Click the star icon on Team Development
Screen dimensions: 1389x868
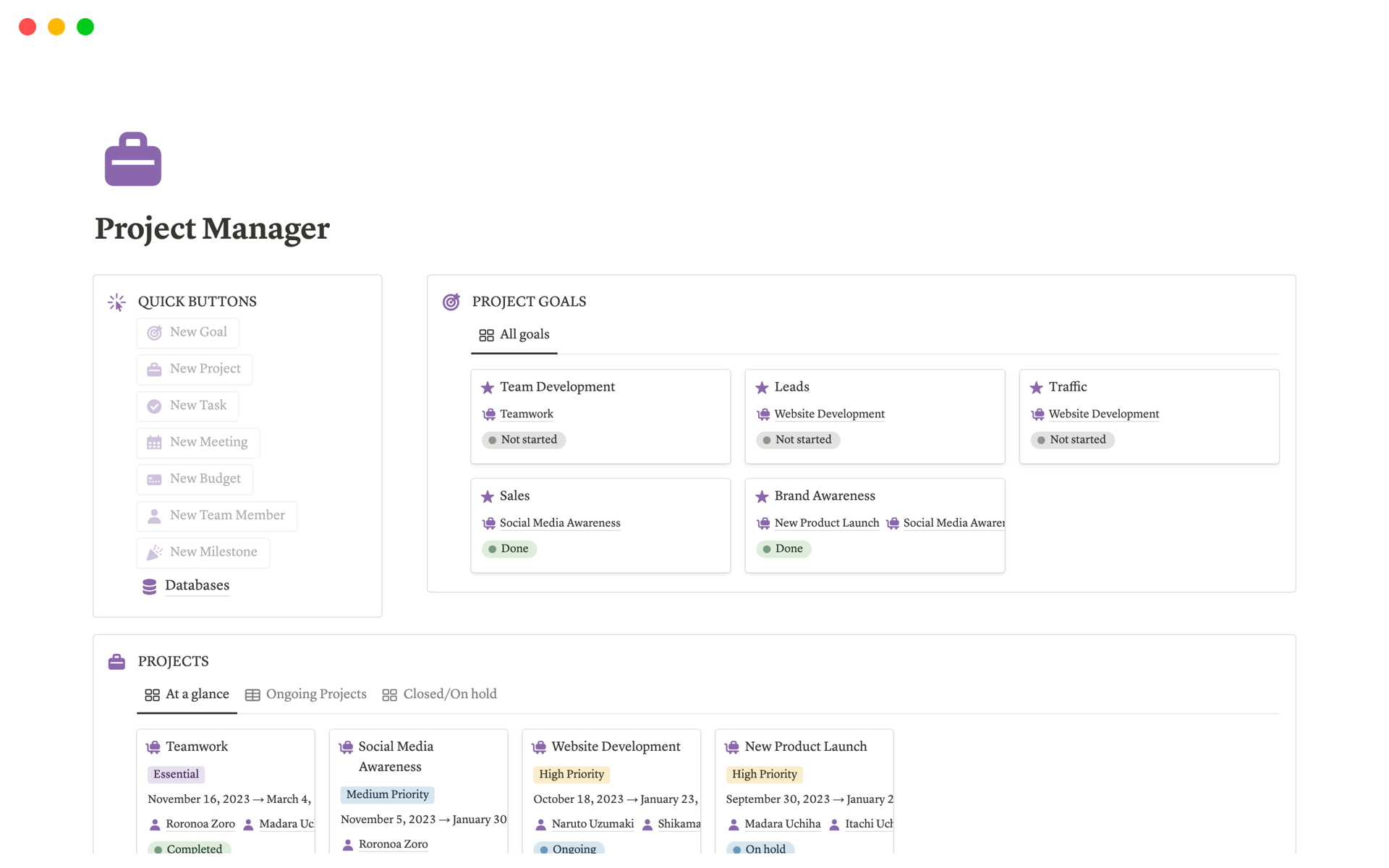(488, 388)
